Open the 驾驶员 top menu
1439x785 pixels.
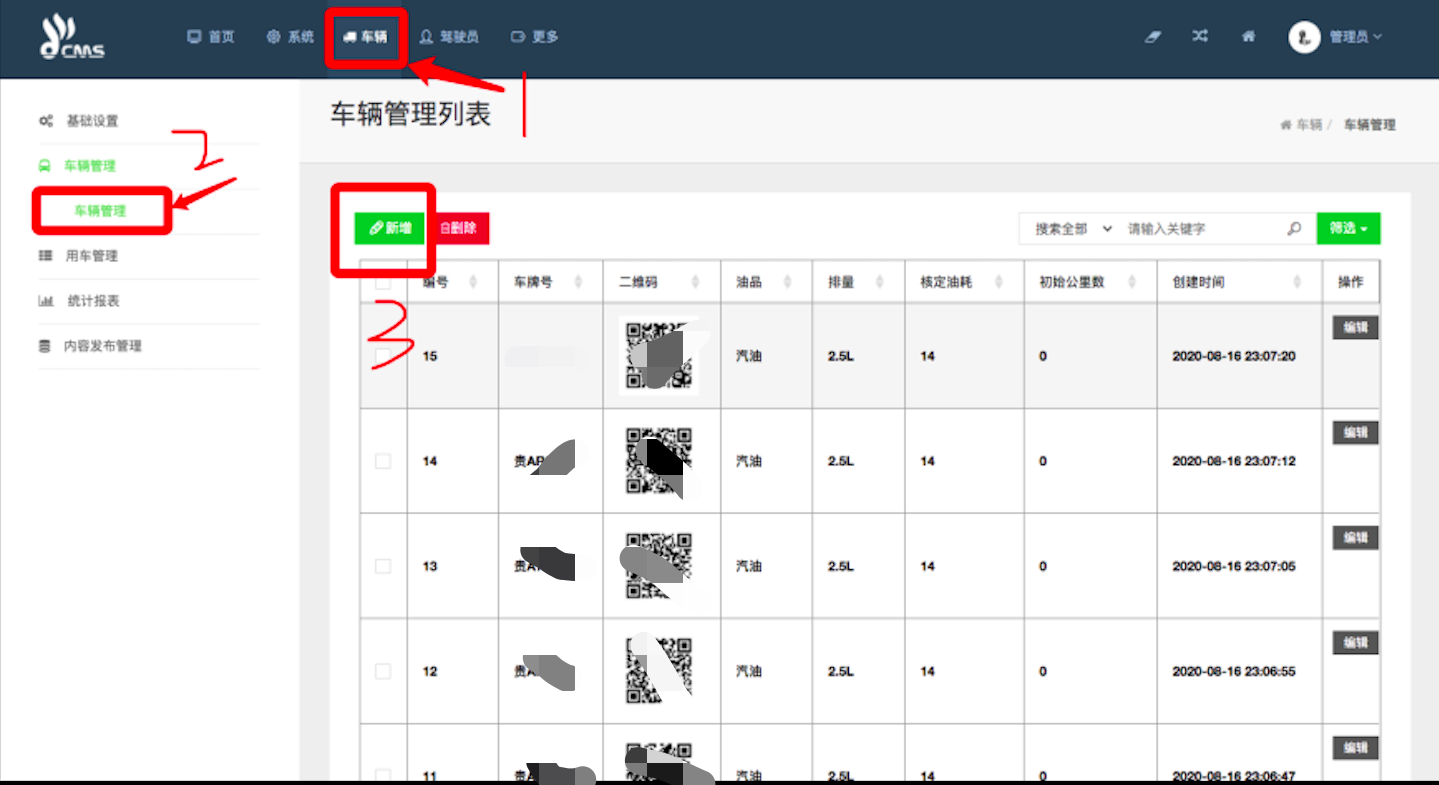(x=449, y=37)
